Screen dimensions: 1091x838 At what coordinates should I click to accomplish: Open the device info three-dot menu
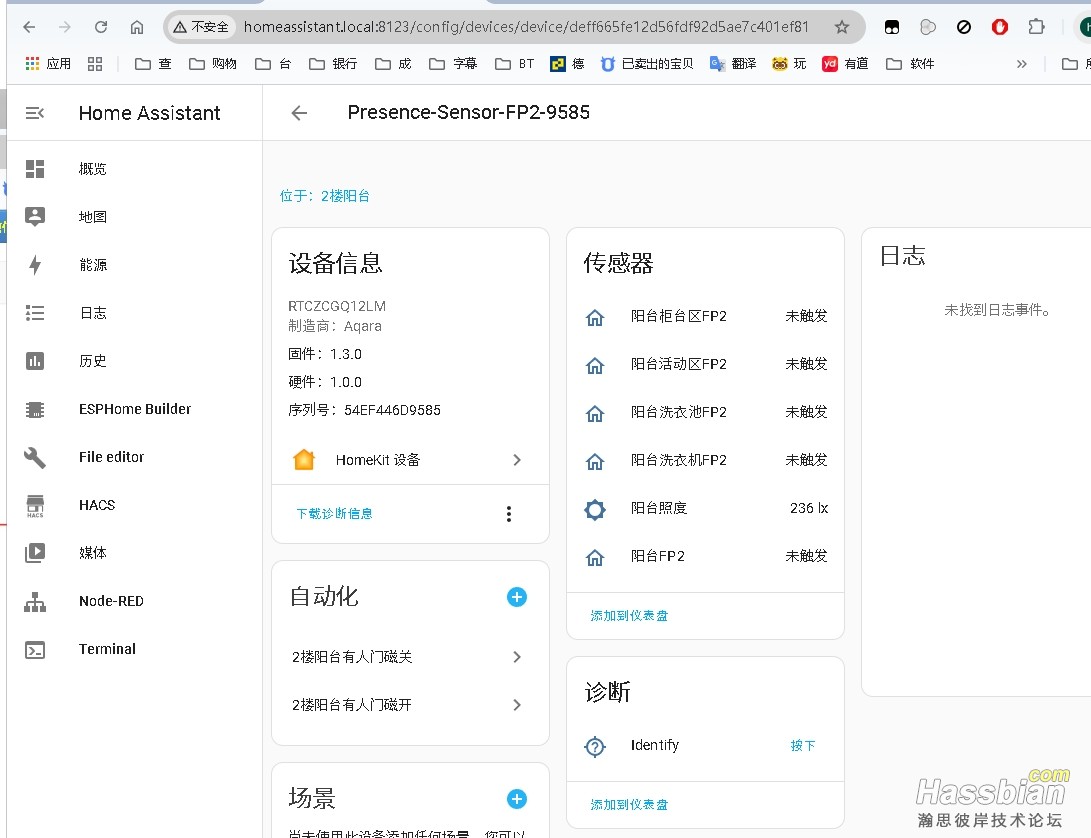[x=509, y=514]
